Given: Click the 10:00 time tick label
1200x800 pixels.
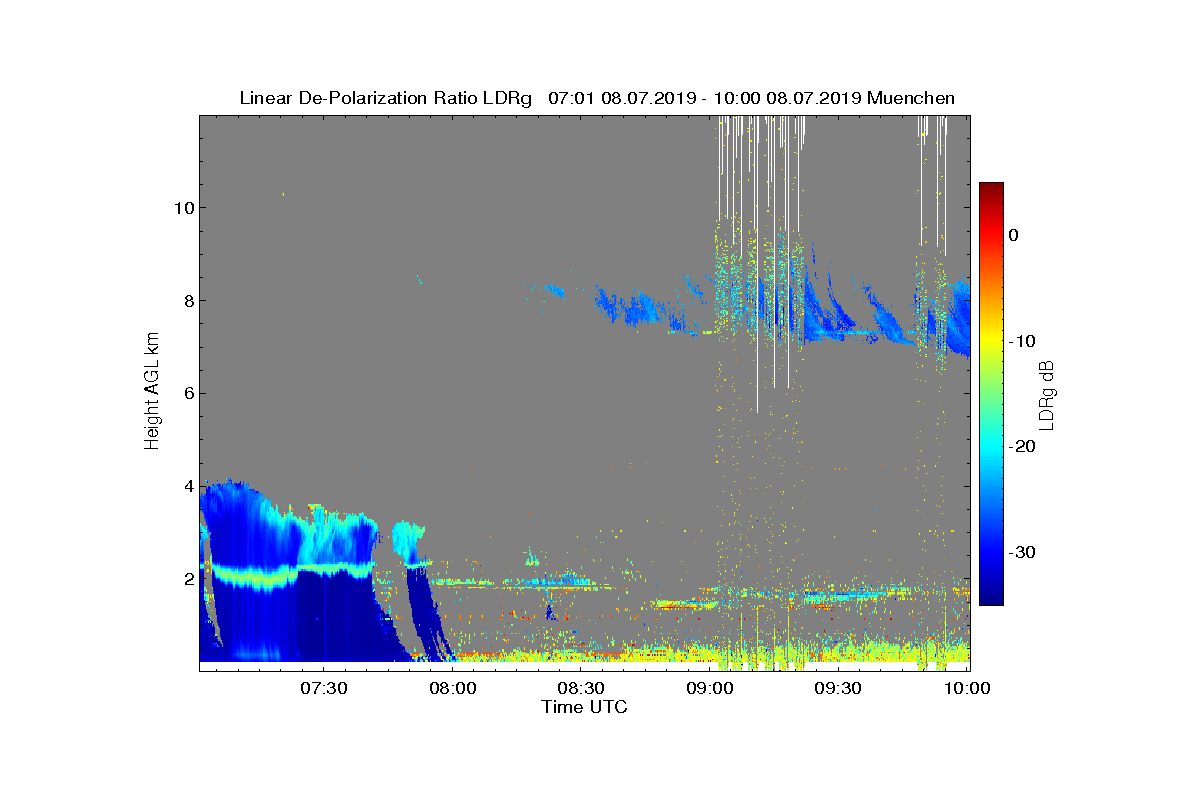Looking at the screenshot, I should click(x=969, y=688).
